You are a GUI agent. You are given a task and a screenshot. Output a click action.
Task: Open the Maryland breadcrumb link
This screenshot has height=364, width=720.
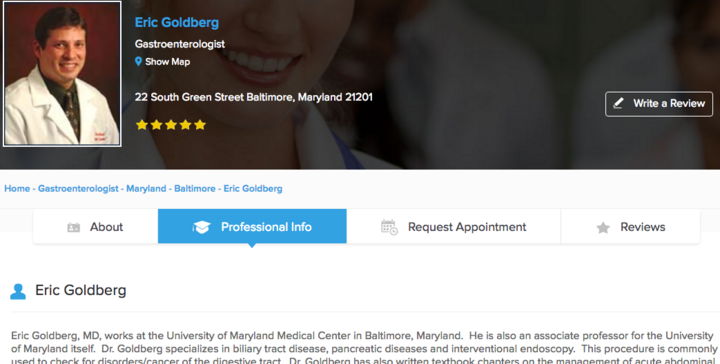tap(146, 189)
